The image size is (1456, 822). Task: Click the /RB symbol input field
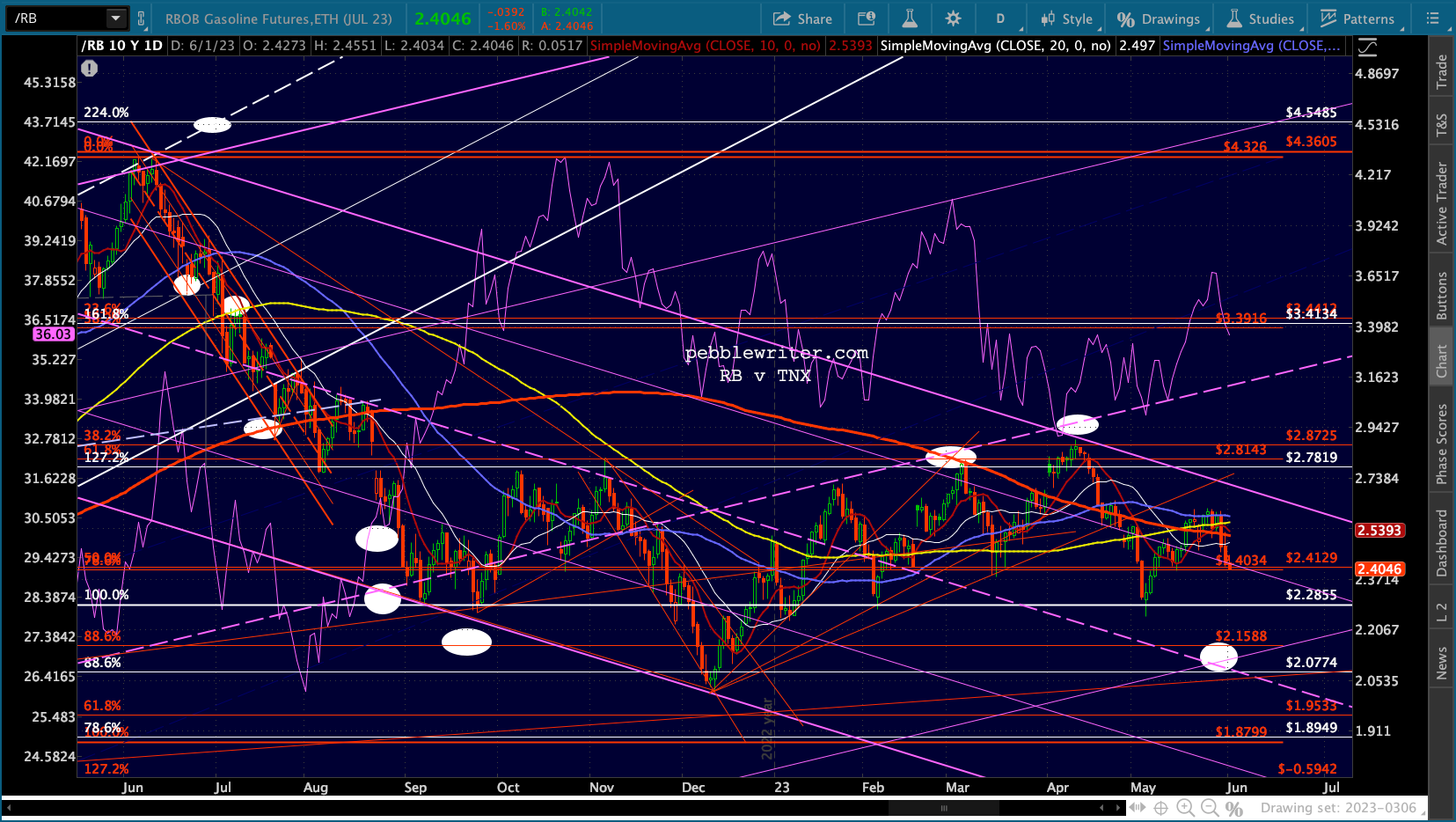(56, 18)
